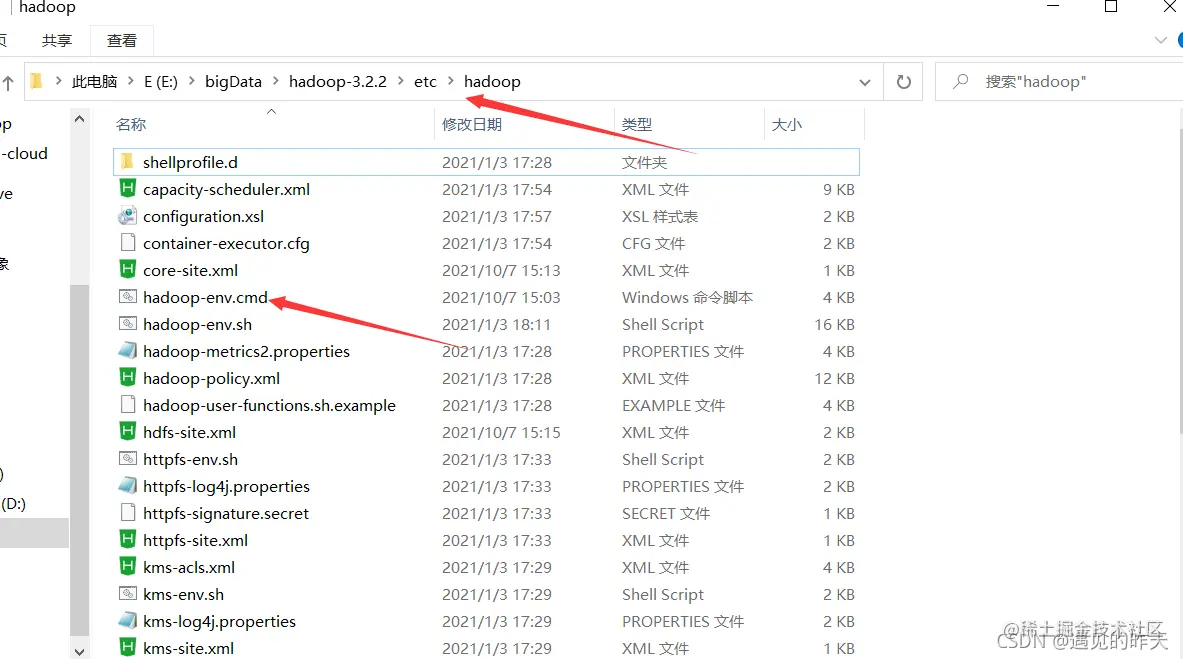Click the httpfs-log4j.properties file icon
1183x659 pixels.
tap(128, 486)
